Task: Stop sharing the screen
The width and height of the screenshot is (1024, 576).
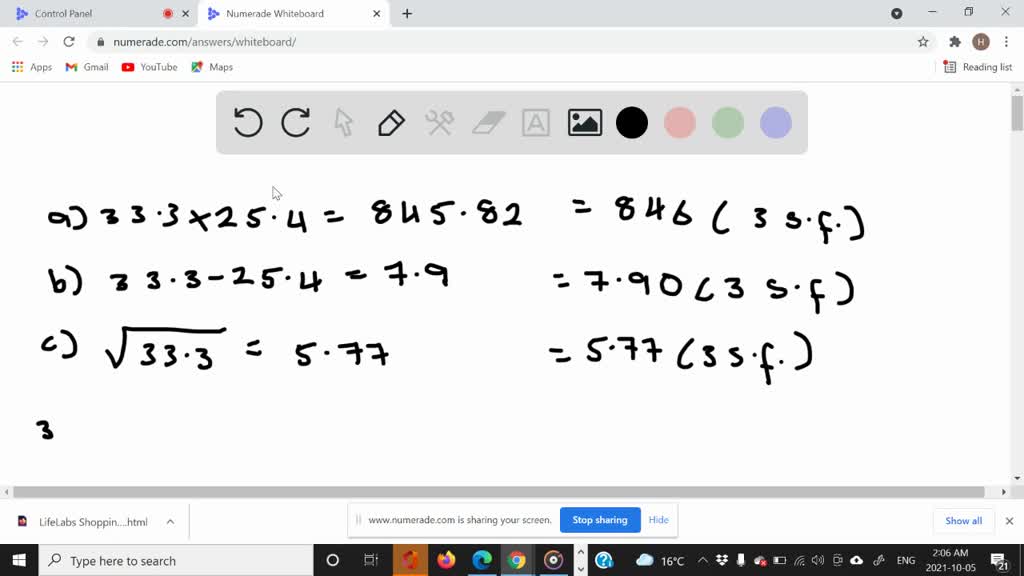Action: coord(600,520)
